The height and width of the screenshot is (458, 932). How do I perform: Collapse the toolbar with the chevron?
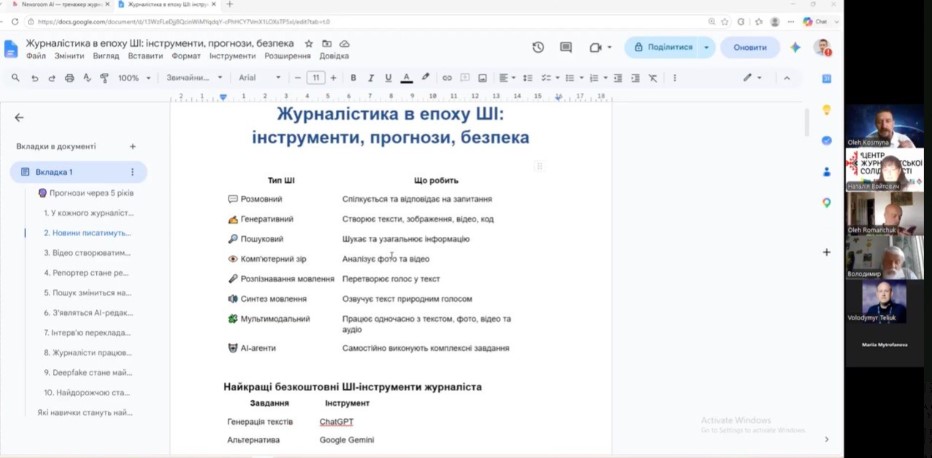(x=787, y=78)
